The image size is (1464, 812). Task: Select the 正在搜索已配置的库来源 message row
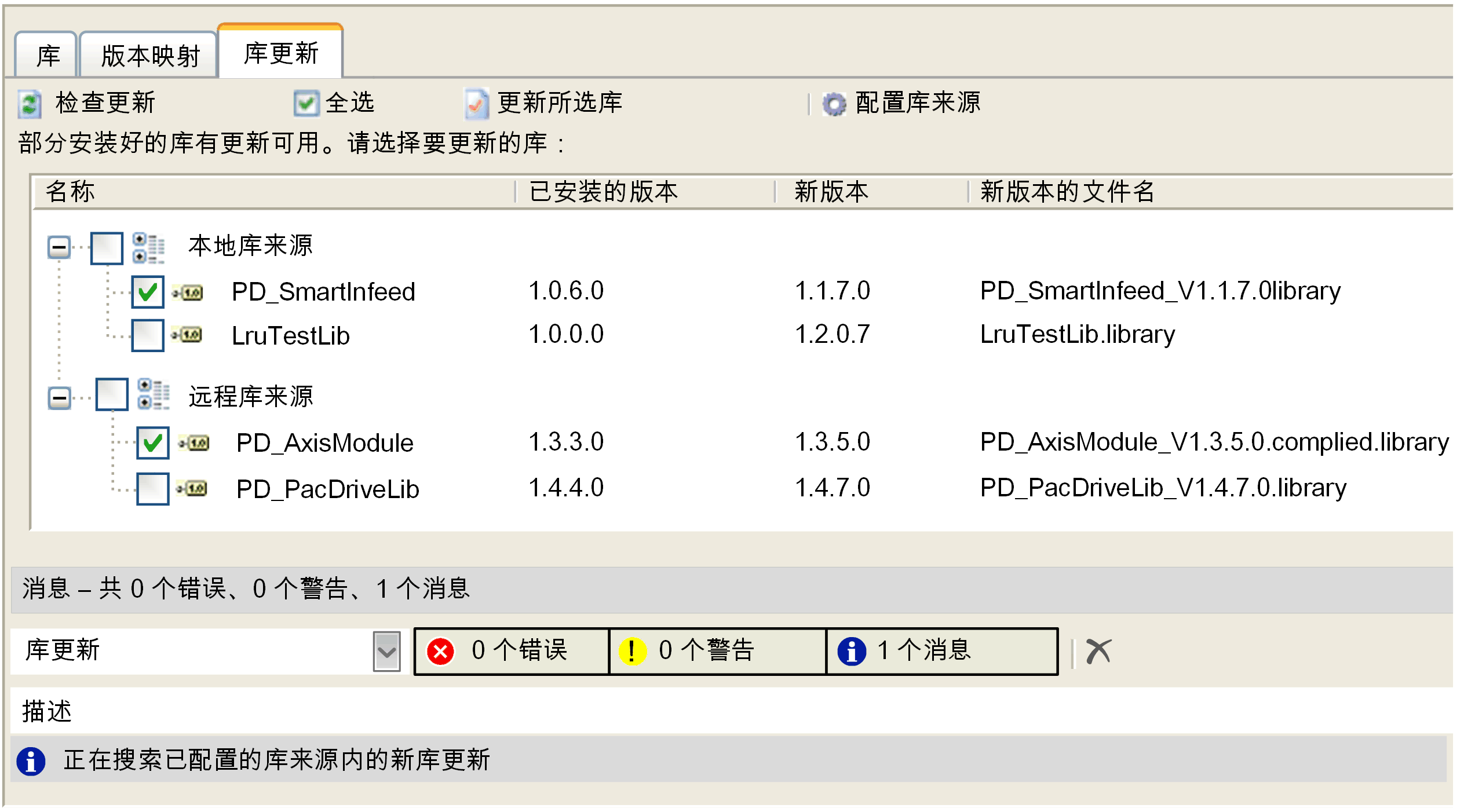pos(277,760)
